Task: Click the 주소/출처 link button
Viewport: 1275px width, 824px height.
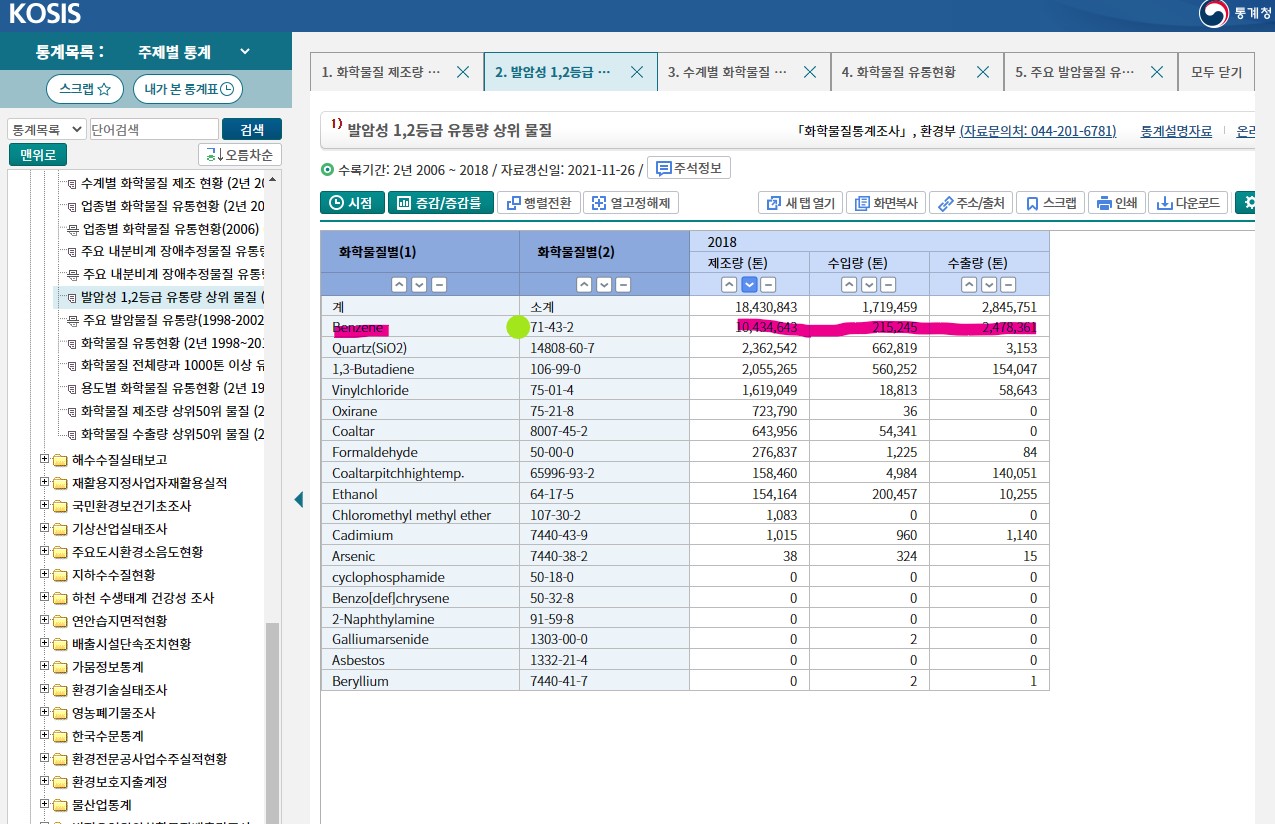Action: tap(971, 203)
